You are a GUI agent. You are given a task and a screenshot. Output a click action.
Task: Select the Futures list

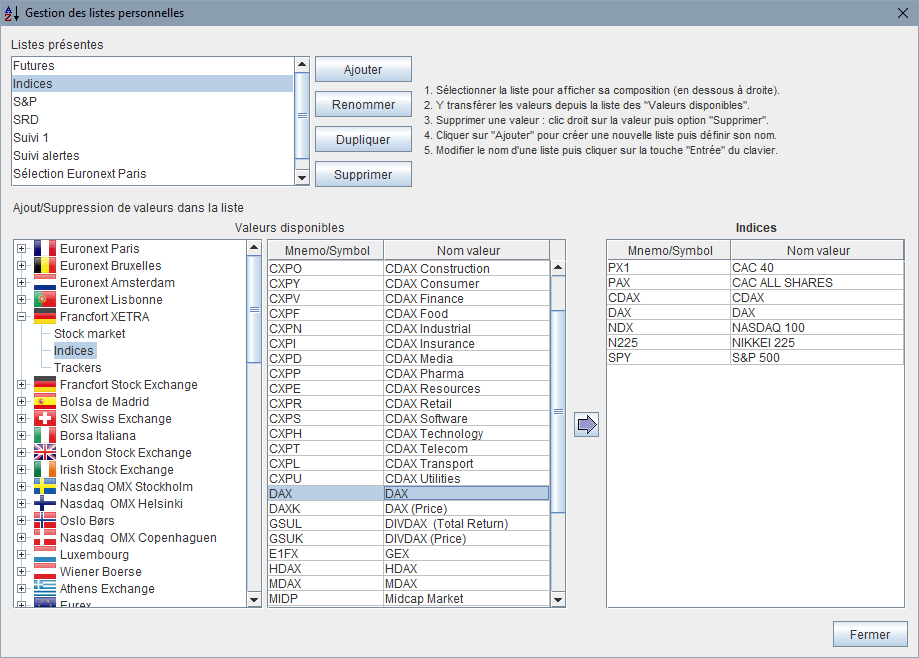(x=152, y=66)
